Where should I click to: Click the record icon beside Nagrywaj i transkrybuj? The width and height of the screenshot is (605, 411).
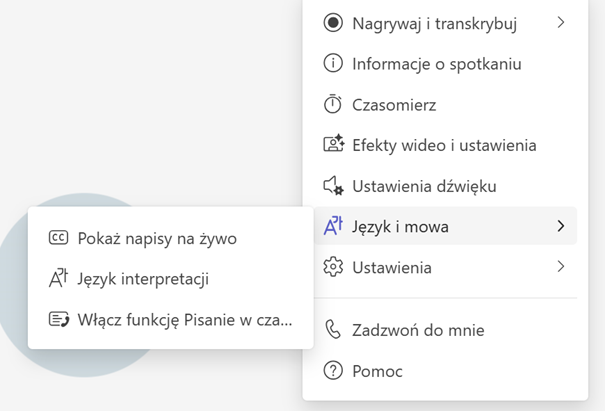[333, 23]
